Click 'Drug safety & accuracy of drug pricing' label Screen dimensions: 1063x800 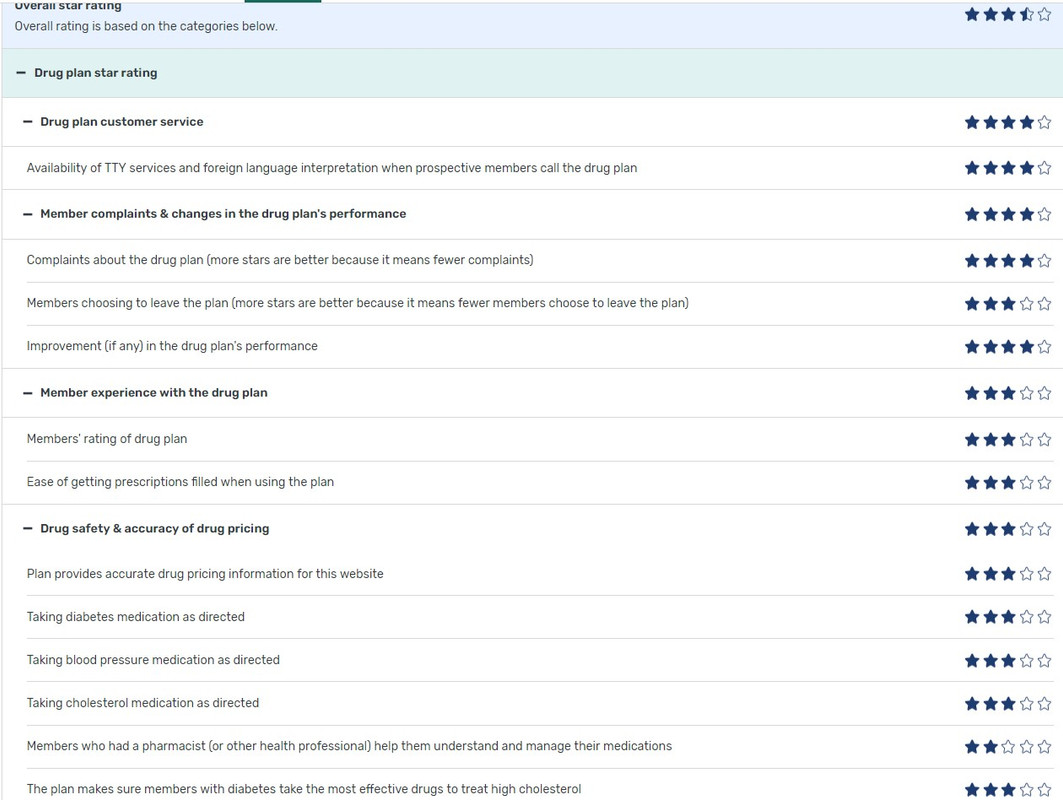[155, 528]
